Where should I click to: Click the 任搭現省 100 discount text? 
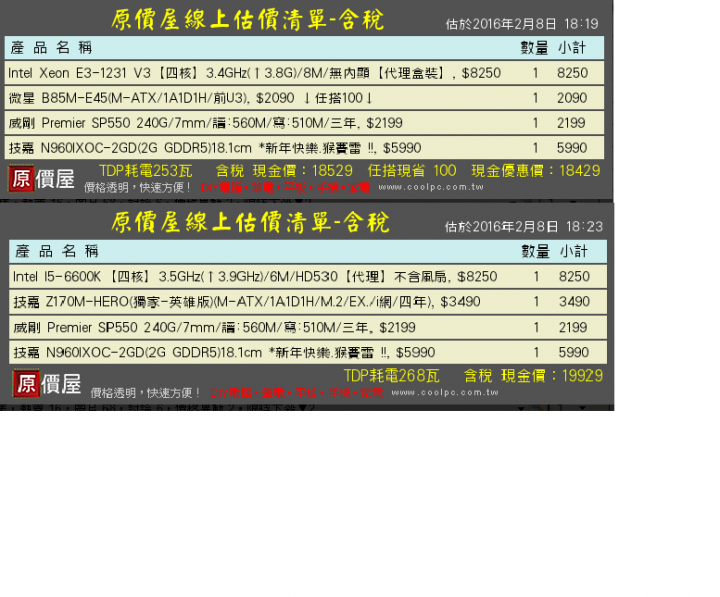point(412,171)
